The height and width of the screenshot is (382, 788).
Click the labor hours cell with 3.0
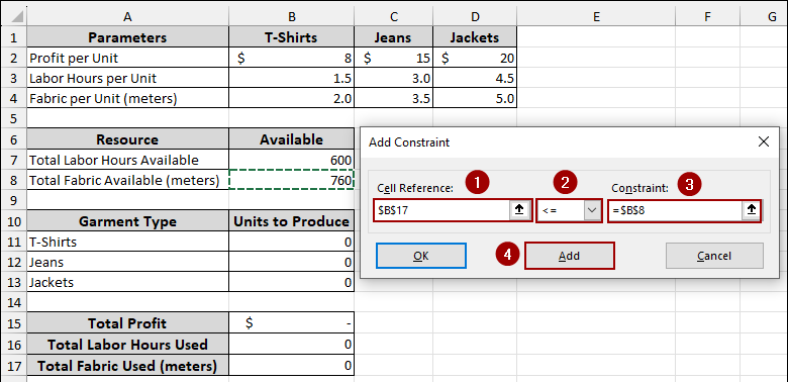[x=393, y=78]
